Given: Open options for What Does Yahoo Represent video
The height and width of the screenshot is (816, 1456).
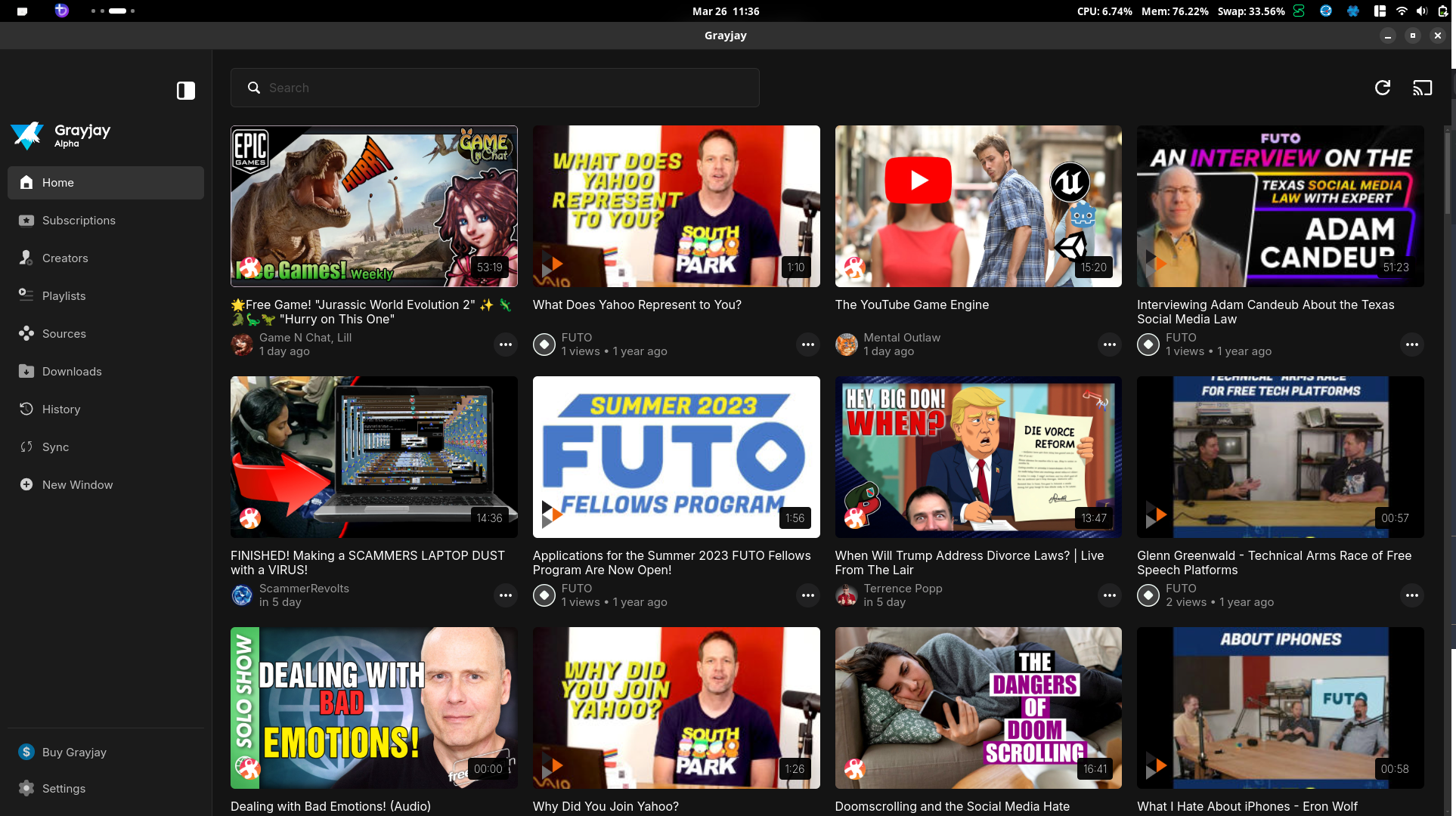Looking at the screenshot, I should point(808,345).
